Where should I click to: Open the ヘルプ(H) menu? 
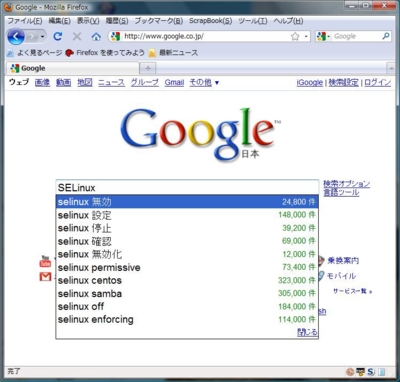[x=288, y=21]
